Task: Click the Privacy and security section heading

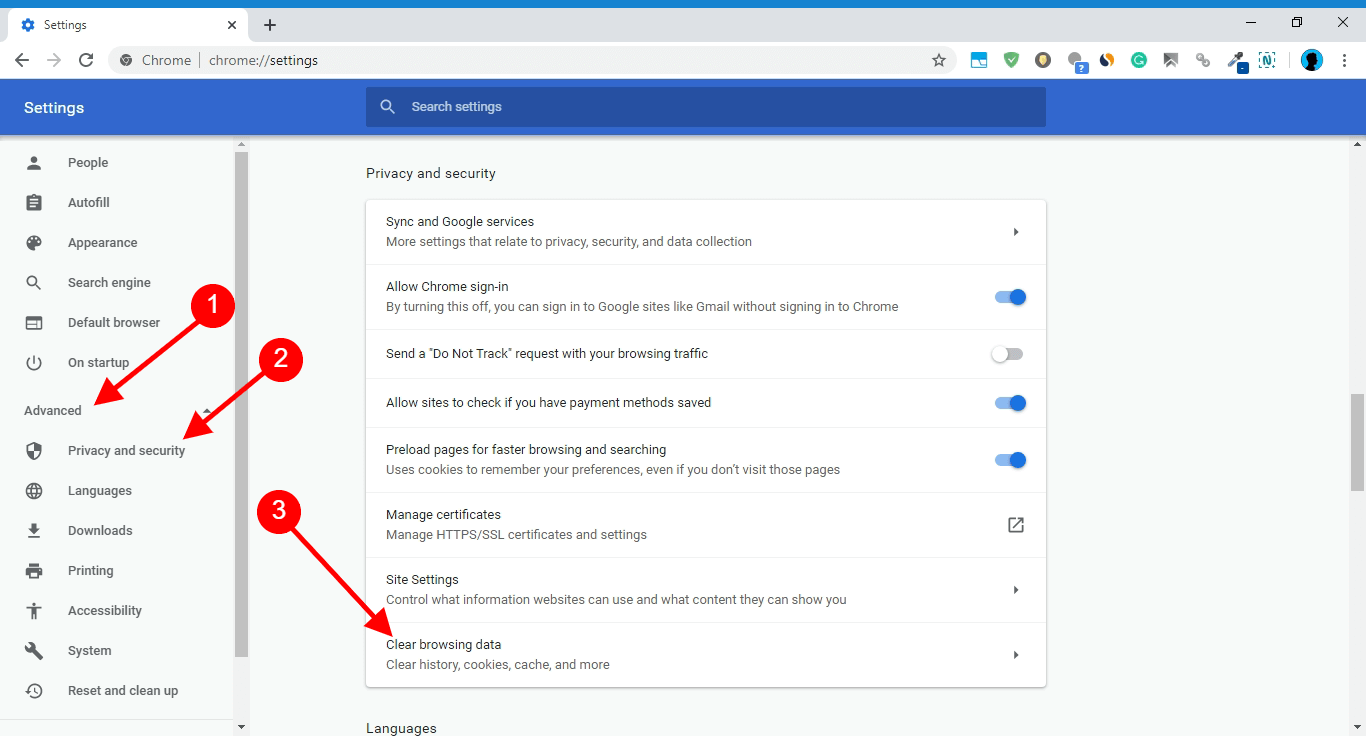Action: pos(431,173)
